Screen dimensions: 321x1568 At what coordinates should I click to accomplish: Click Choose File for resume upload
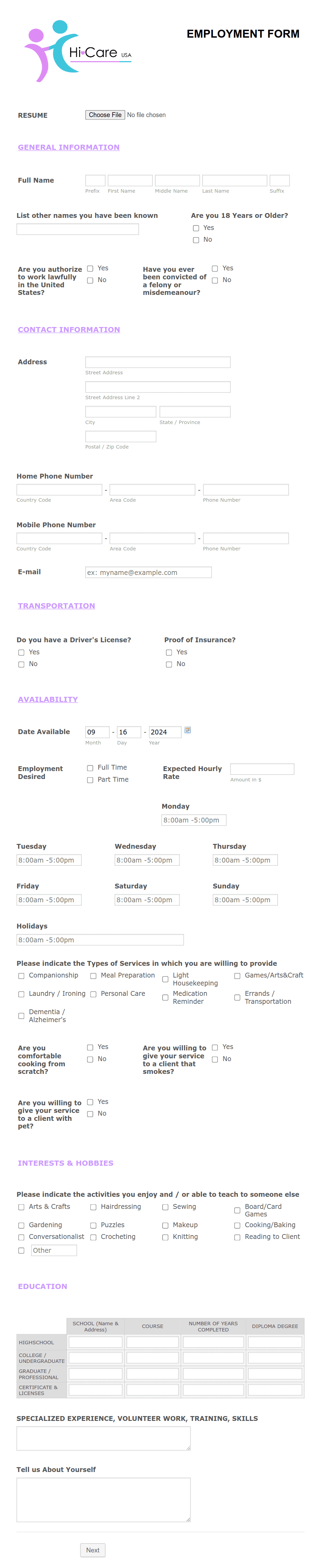[105, 114]
